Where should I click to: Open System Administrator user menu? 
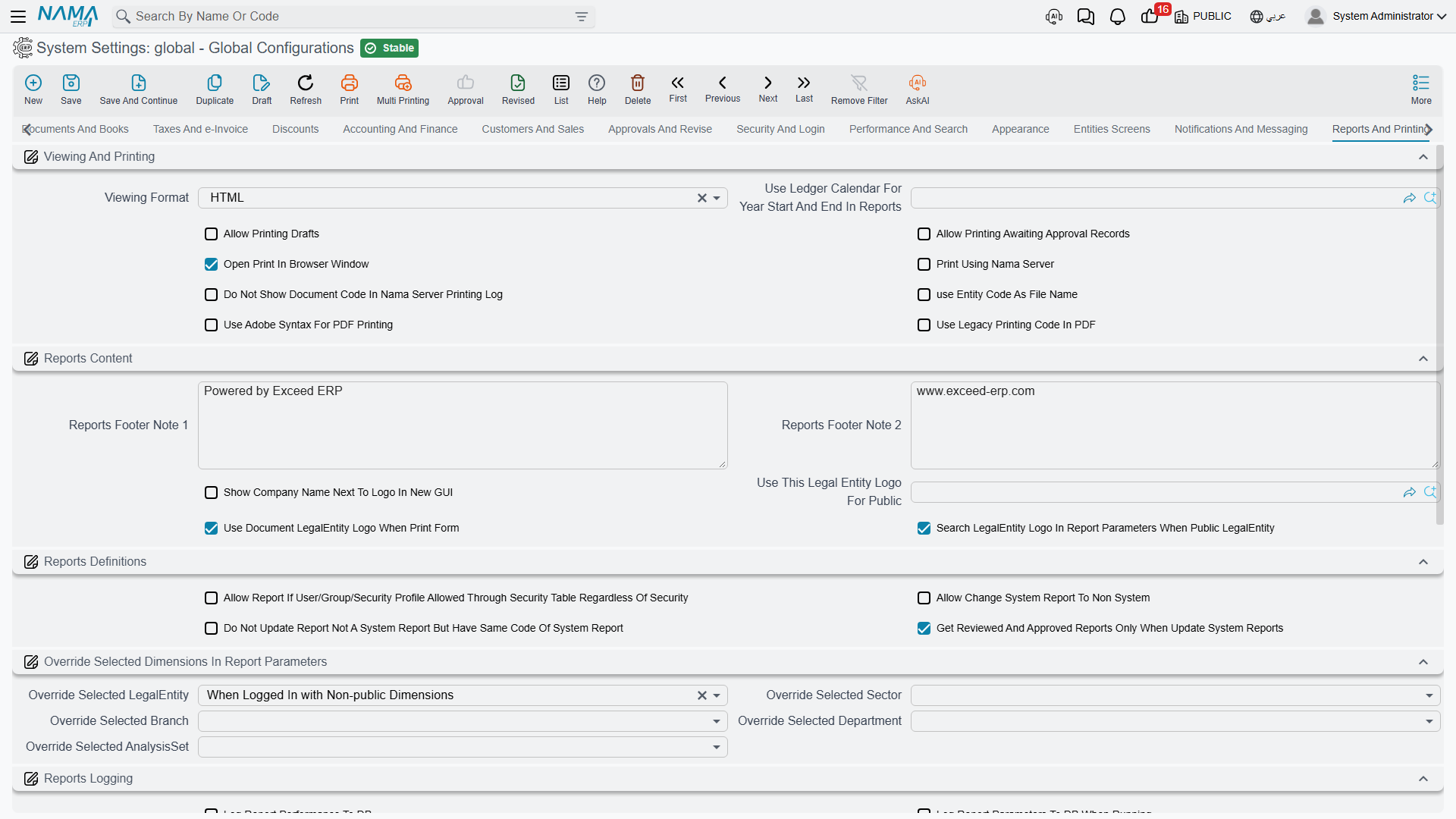(x=1377, y=16)
